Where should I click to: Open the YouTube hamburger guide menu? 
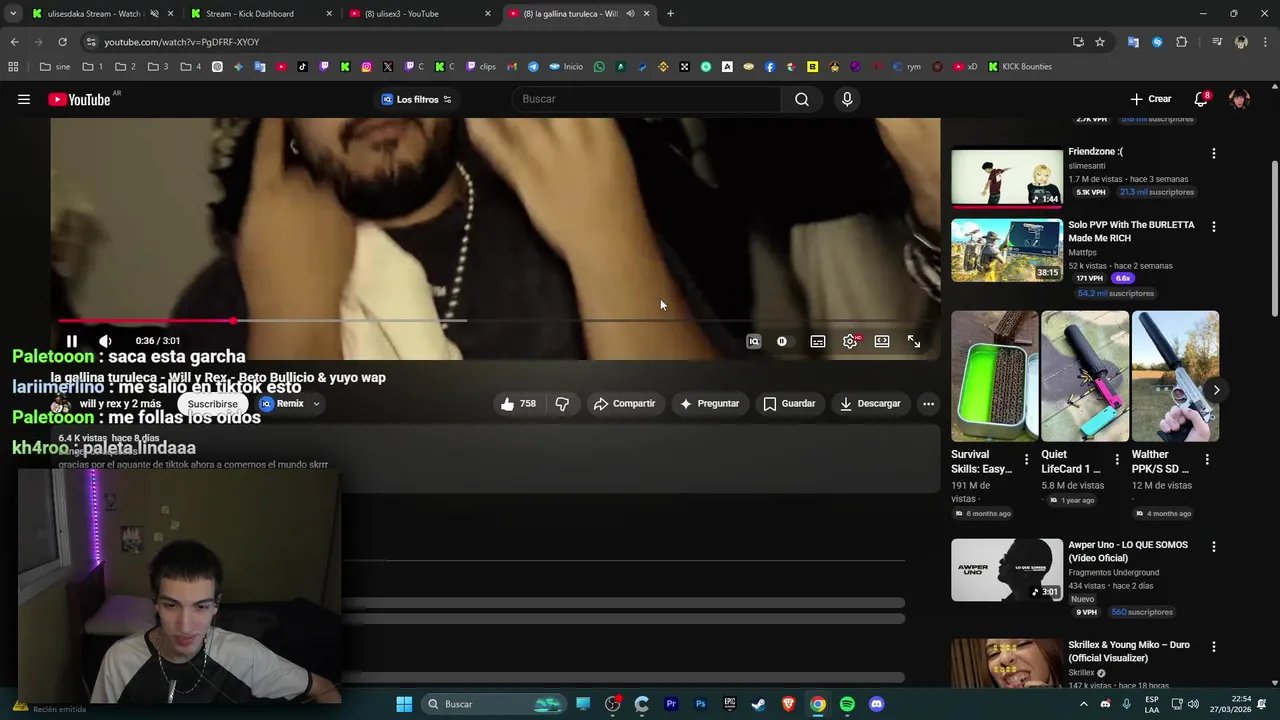click(x=24, y=99)
